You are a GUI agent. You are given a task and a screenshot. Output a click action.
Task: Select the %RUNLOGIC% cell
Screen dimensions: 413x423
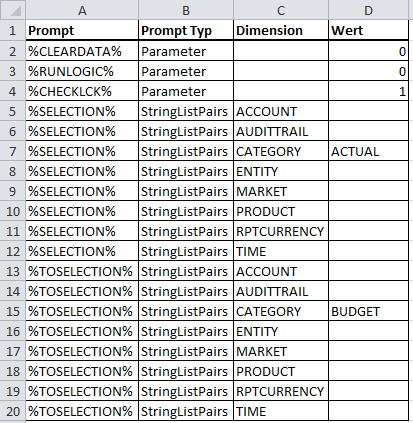[82, 71]
